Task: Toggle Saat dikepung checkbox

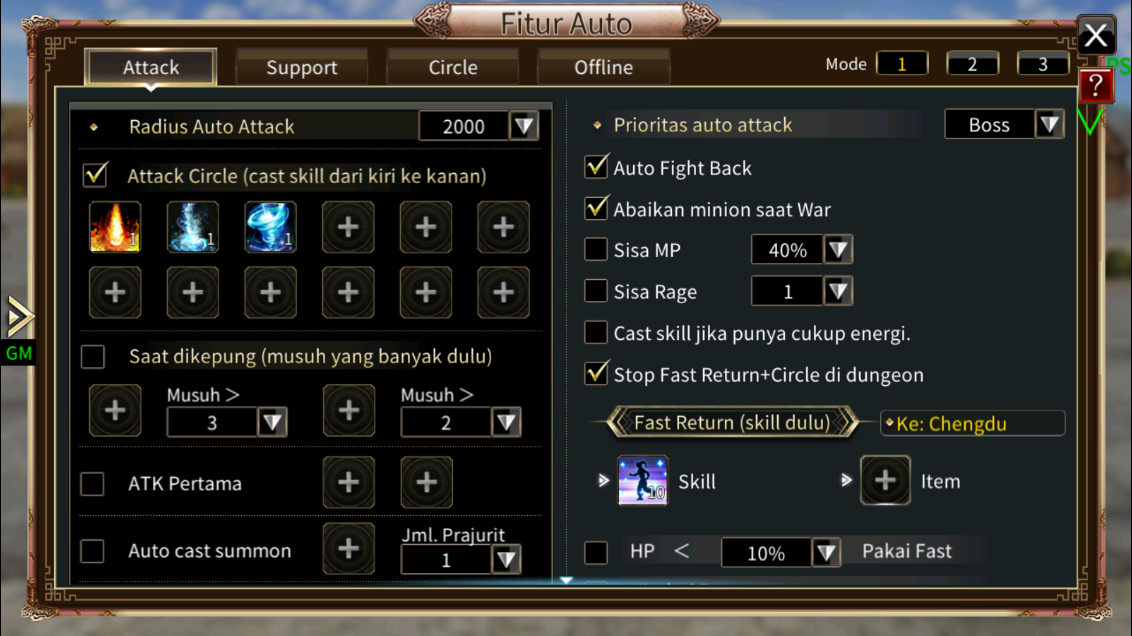Action: pos(93,356)
